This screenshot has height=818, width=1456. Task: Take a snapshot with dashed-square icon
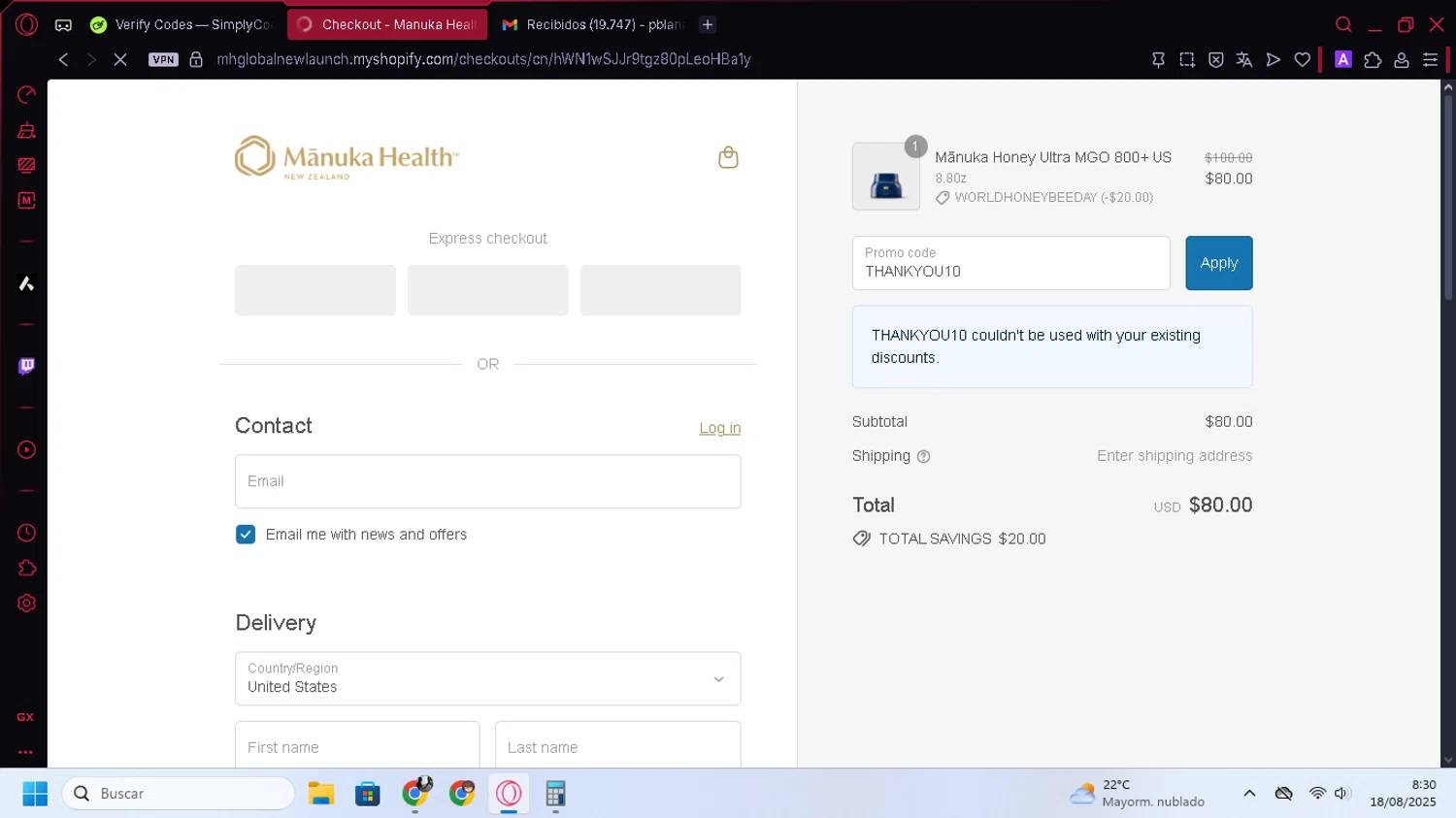(1187, 60)
